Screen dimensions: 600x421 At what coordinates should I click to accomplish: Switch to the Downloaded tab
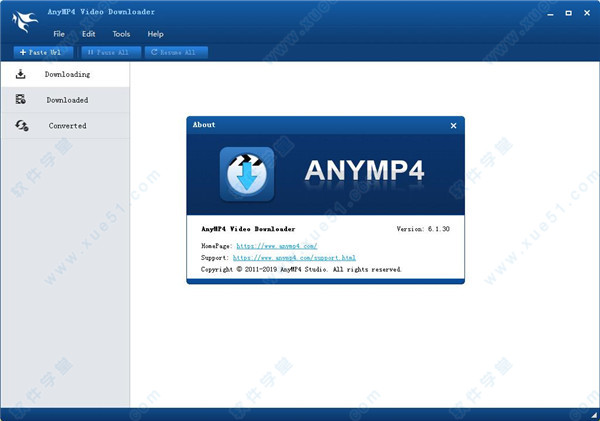(x=65, y=100)
